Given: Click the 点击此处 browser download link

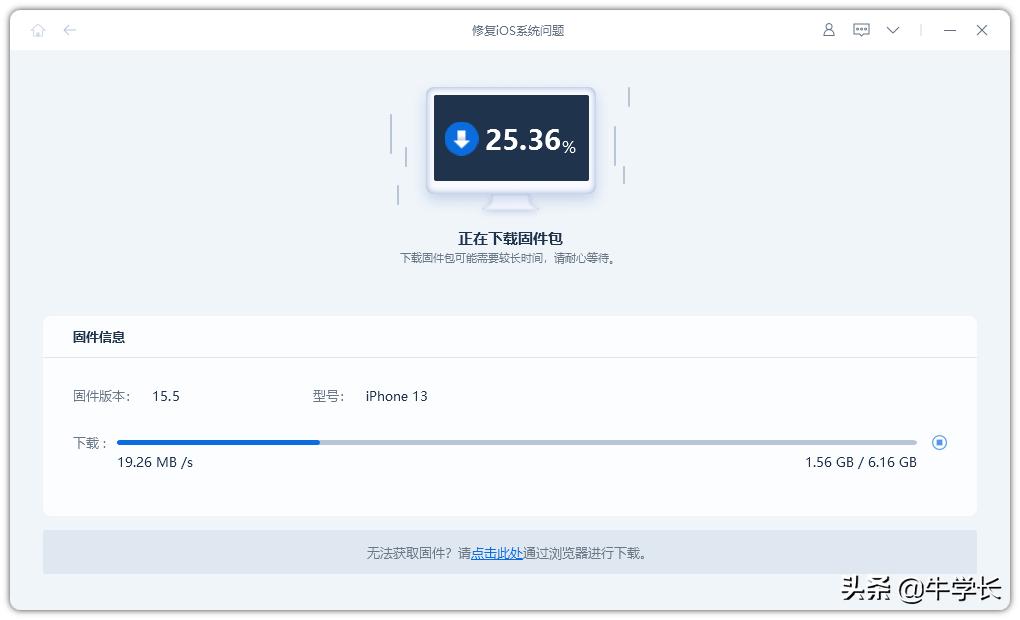Looking at the screenshot, I should click(497, 552).
